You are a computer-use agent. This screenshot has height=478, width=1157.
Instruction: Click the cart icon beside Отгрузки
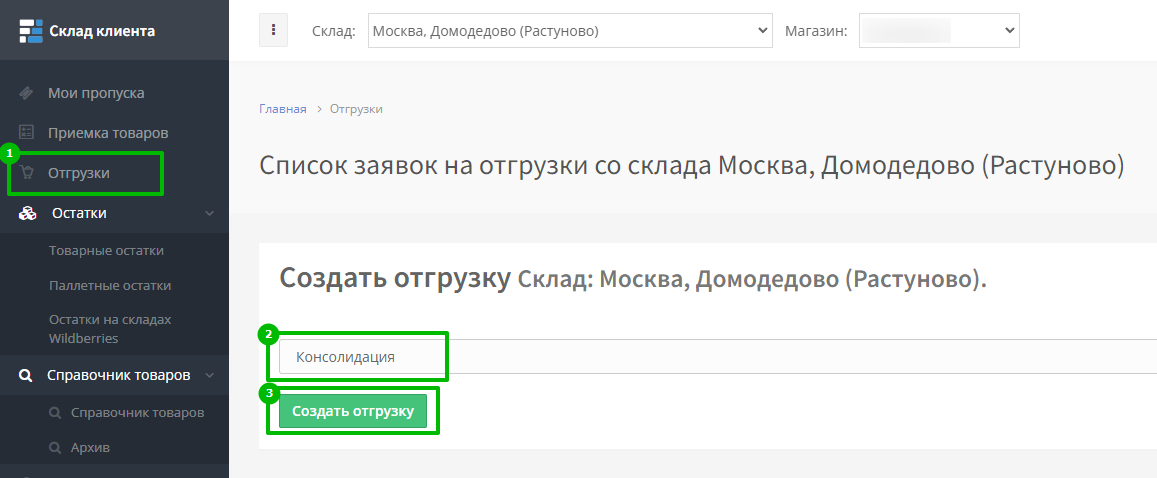[x=27, y=172]
